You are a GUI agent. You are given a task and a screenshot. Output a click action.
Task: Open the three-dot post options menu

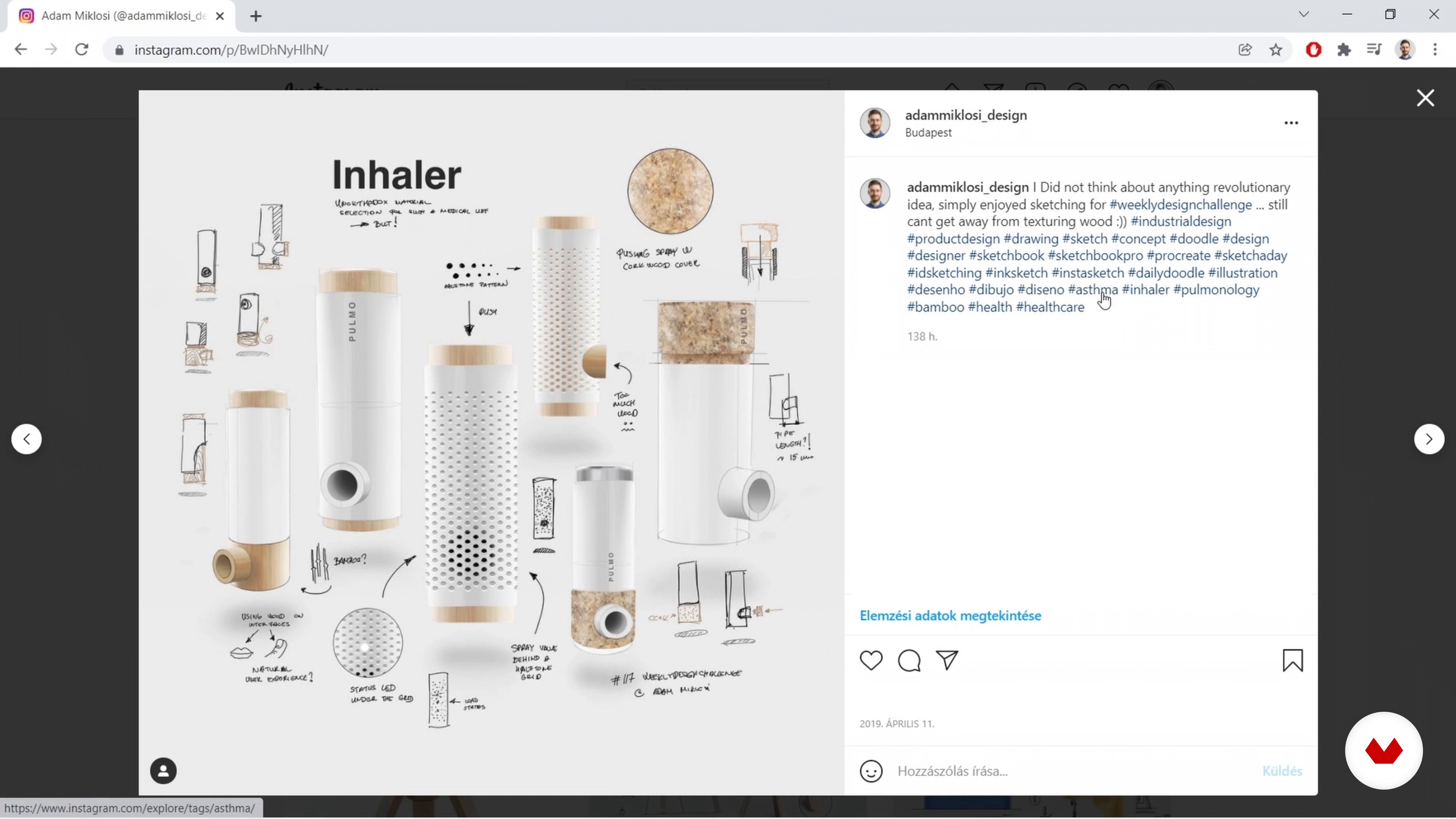[x=1291, y=122]
